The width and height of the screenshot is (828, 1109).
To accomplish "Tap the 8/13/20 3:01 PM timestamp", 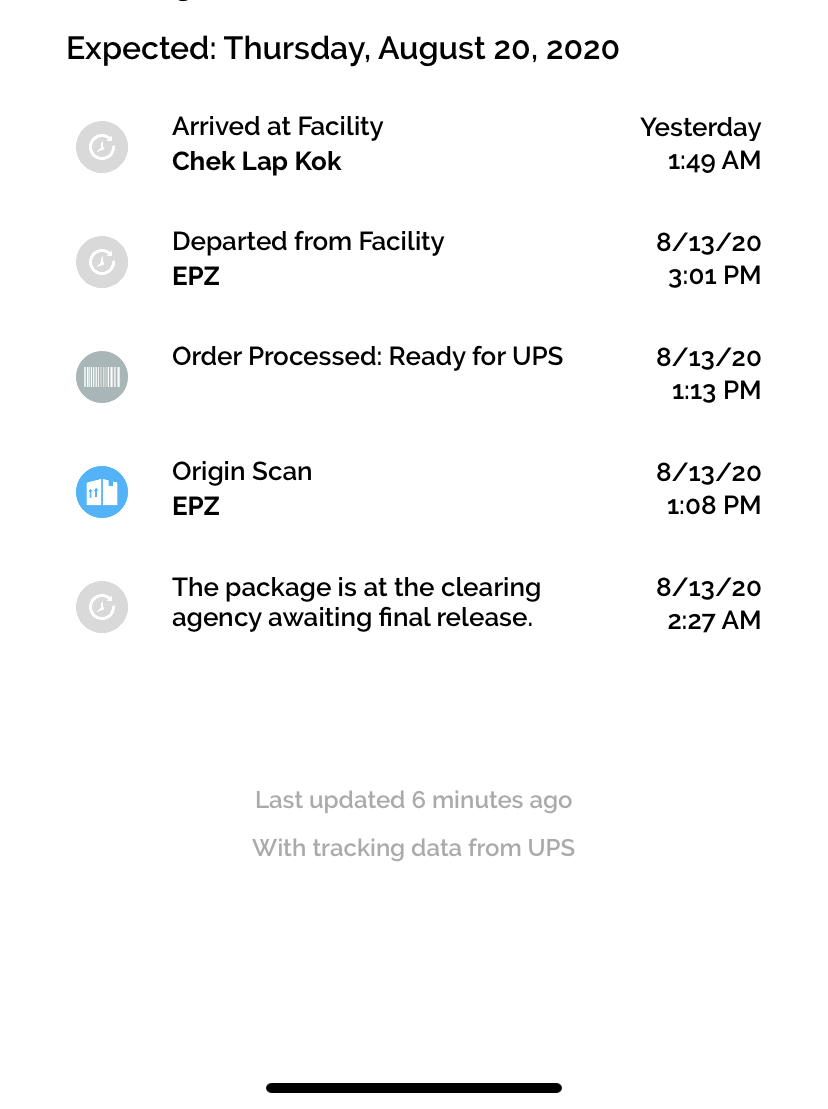I will [708, 259].
